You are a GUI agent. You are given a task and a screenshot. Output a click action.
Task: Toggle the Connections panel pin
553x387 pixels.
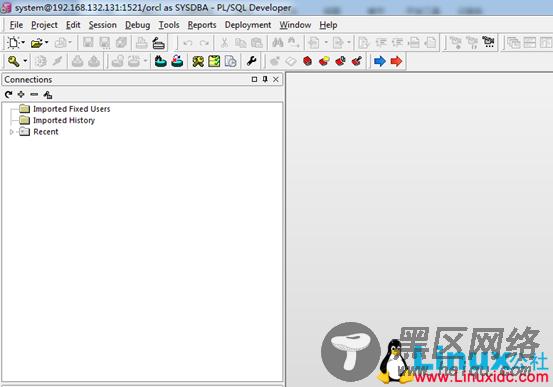pos(265,79)
